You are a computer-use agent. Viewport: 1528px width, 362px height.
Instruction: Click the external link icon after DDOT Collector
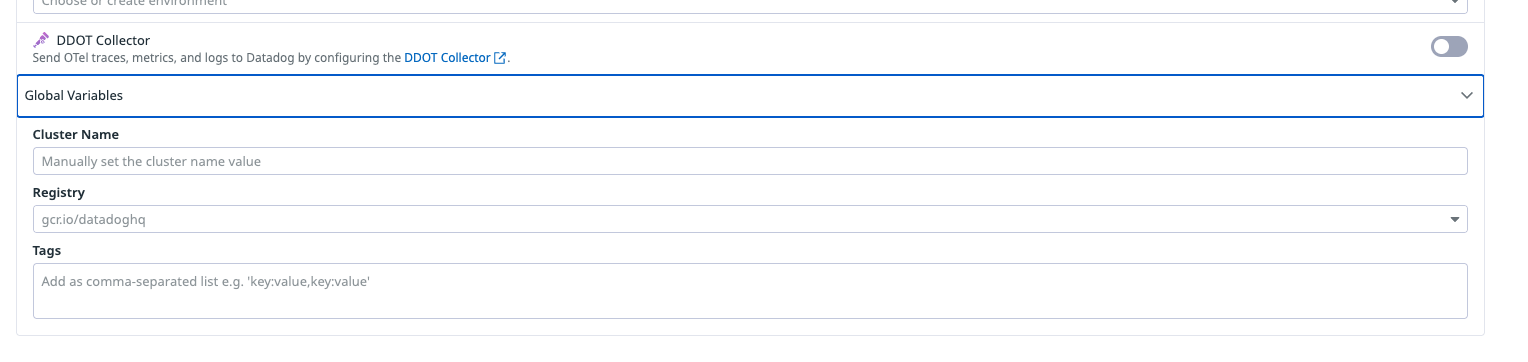click(500, 58)
